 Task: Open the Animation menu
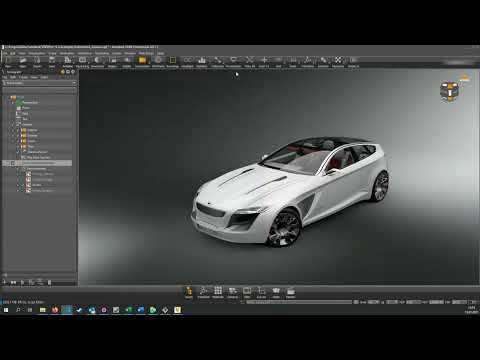pos(67,53)
